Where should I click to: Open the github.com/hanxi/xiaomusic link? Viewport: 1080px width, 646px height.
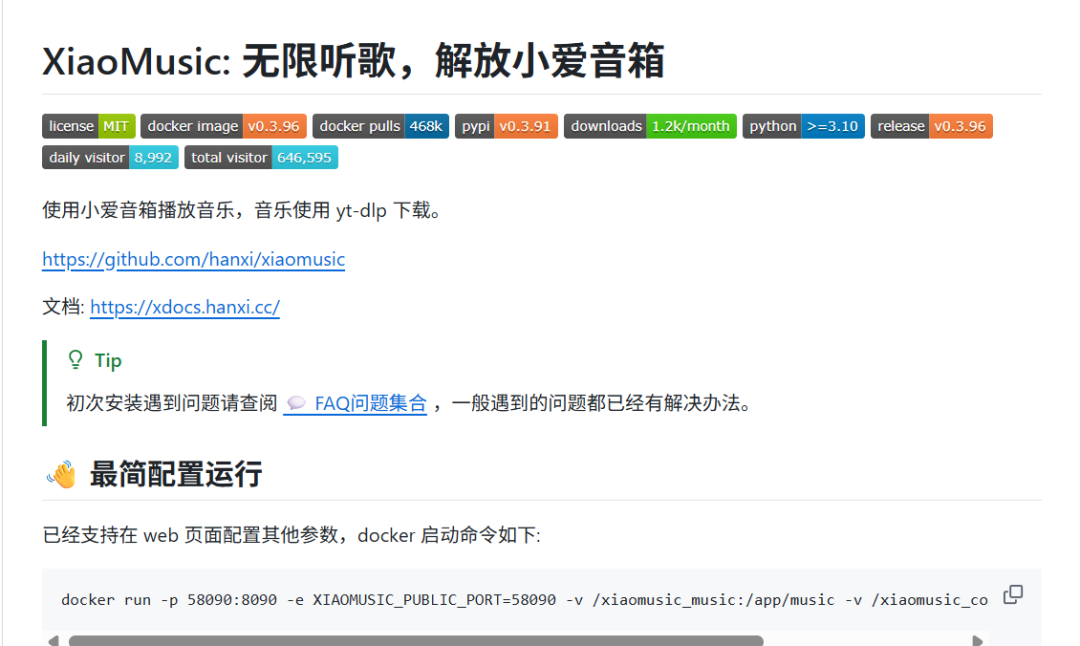194,260
